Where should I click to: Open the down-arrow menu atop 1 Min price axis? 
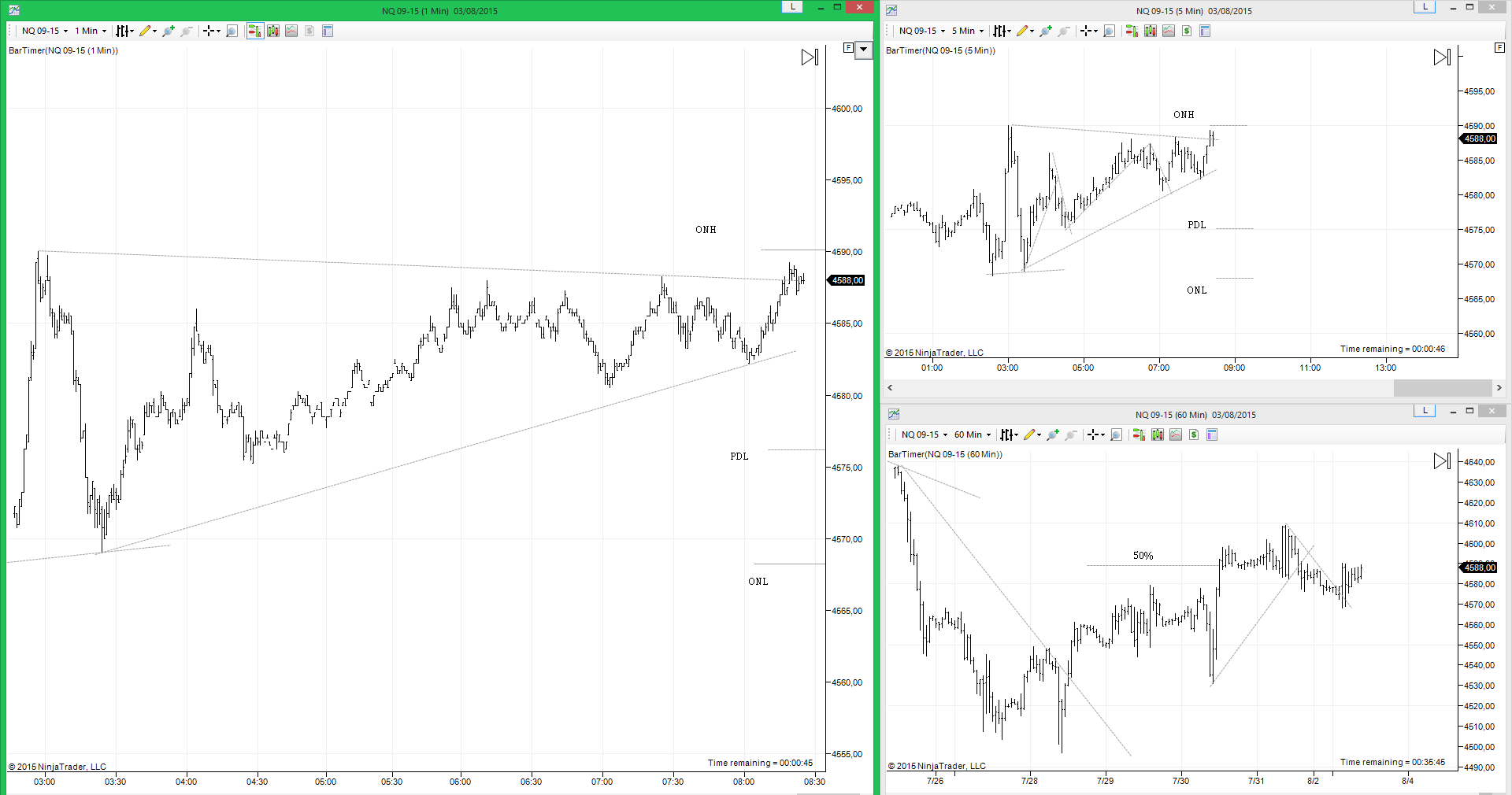[x=864, y=50]
